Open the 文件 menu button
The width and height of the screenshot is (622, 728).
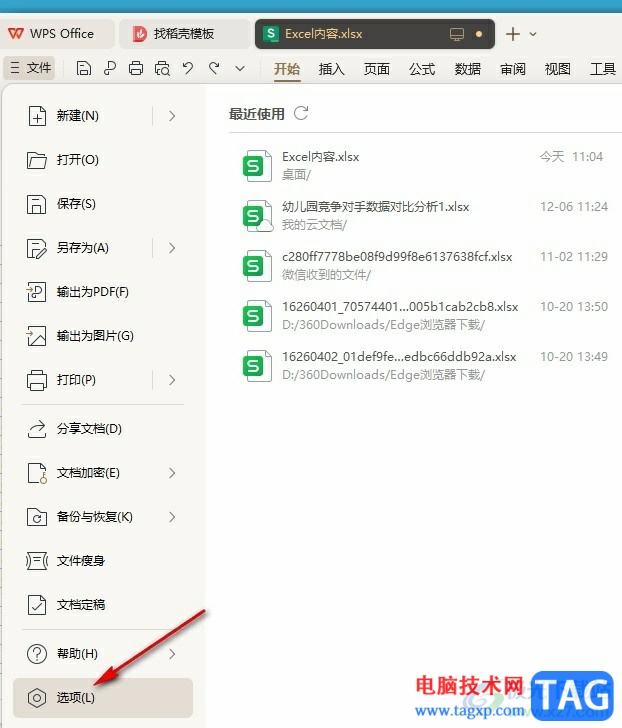pyautogui.click(x=30, y=68)
